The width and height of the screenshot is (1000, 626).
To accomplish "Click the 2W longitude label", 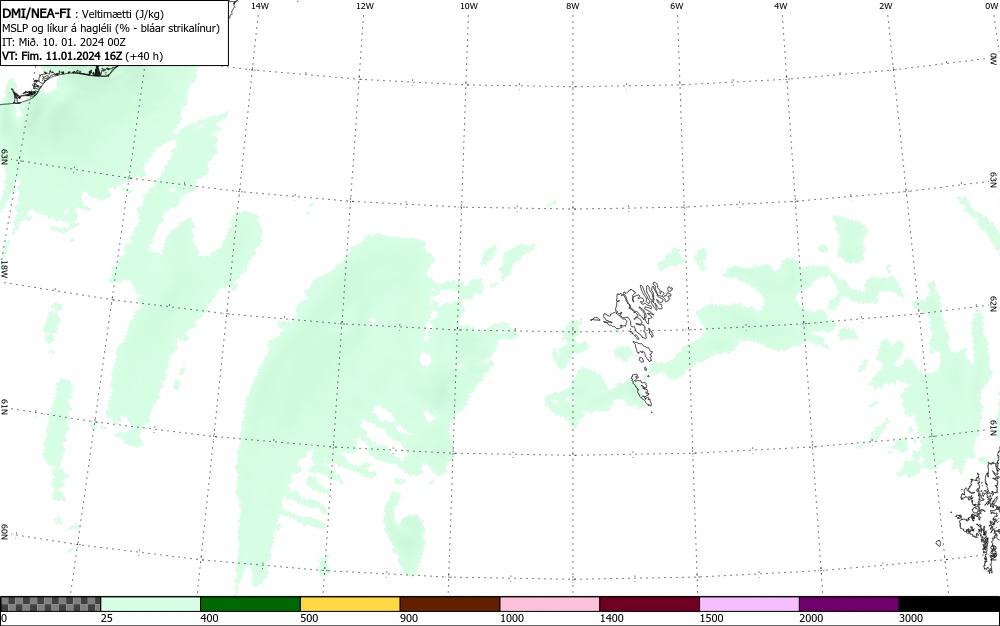I will [885, 6].
